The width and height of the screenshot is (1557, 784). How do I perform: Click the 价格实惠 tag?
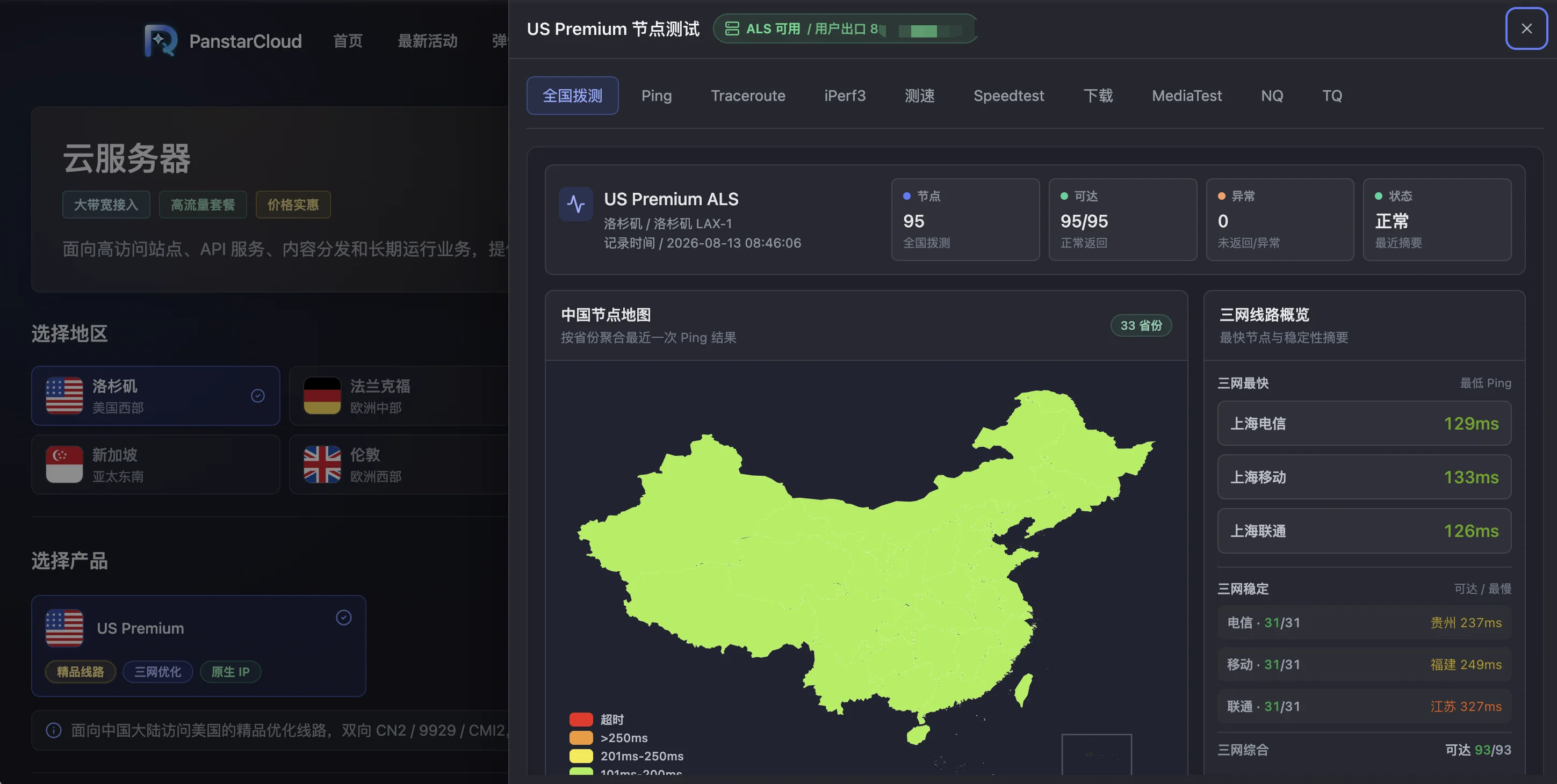[x=292, y=205]
